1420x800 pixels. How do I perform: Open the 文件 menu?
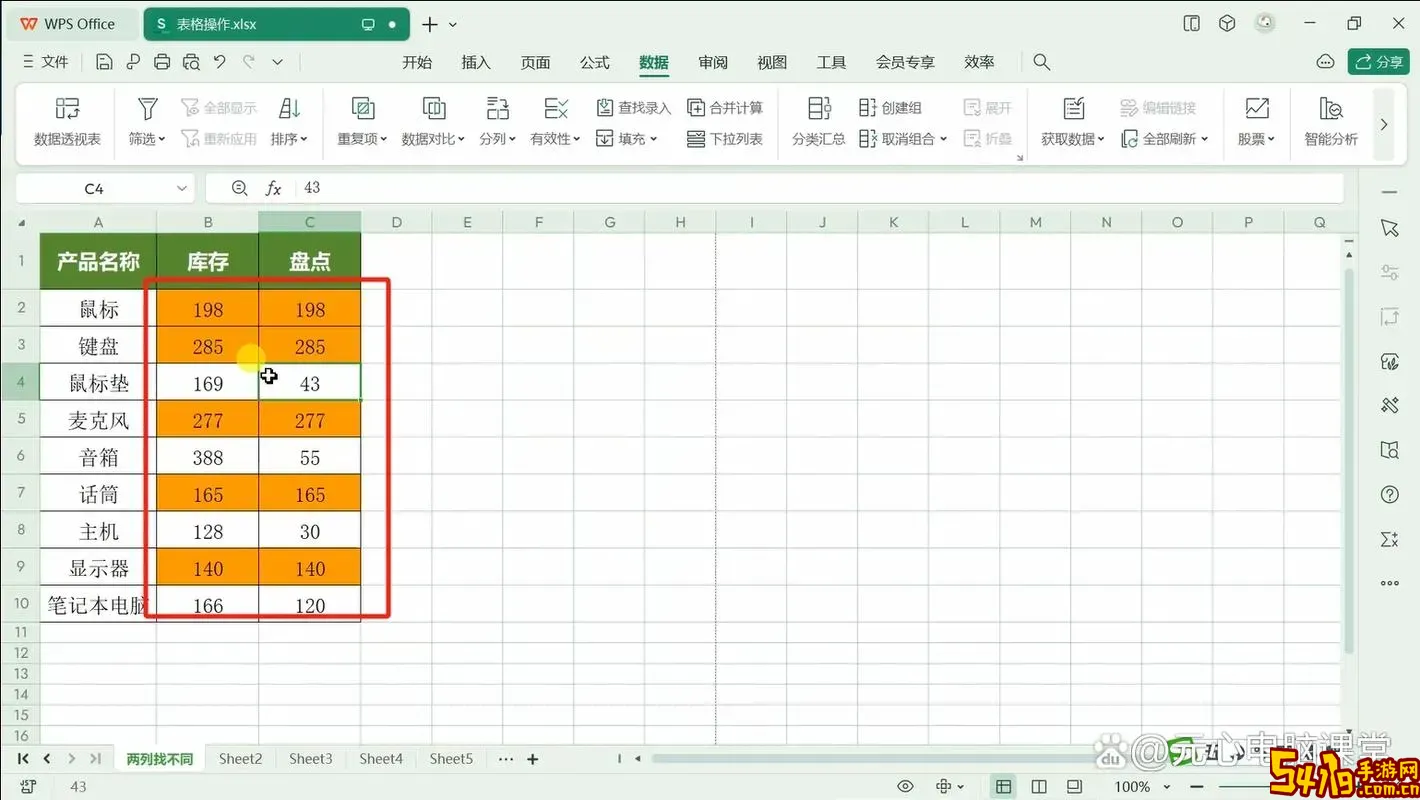[x=45, y=62]
